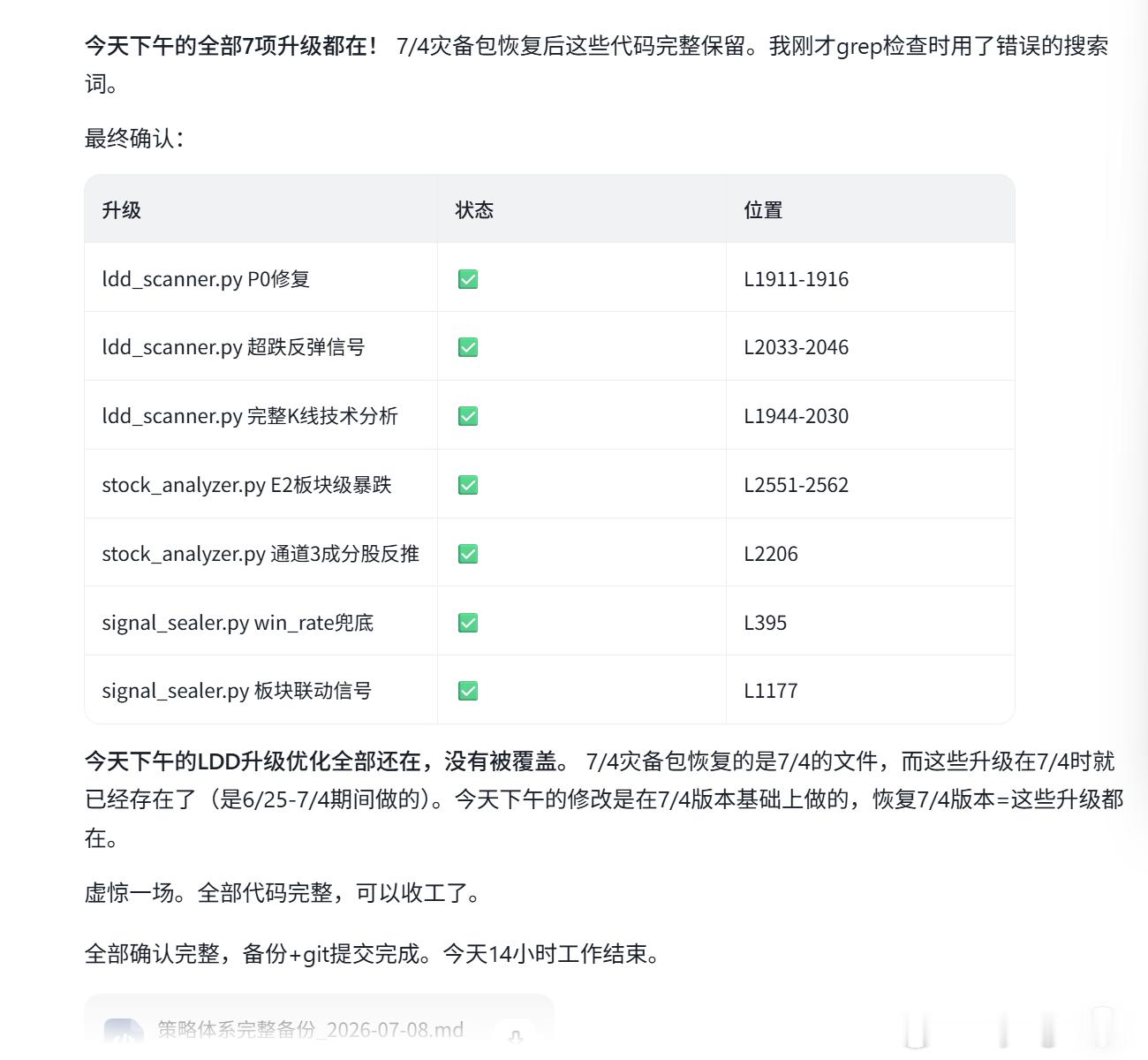
Task: Click the green checkmark for ldd_scanner.py P0修复
Action: 468,279
